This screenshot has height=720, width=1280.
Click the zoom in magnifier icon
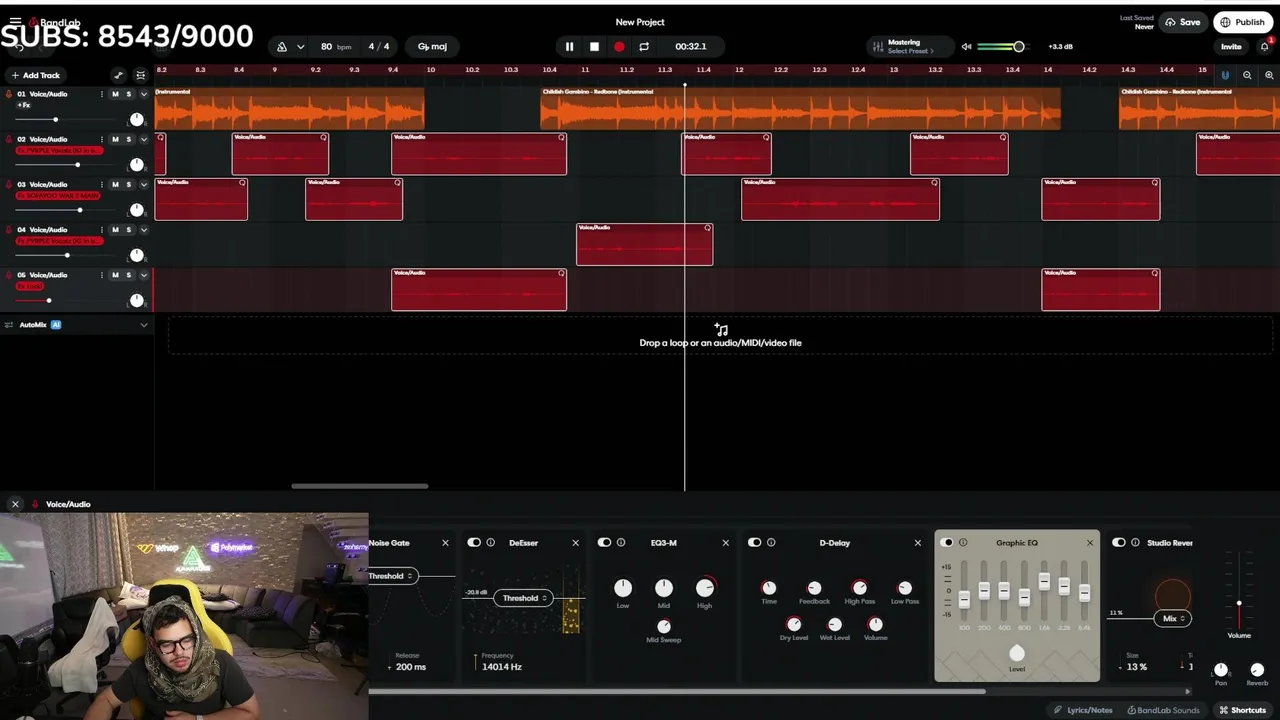pyautogui.click(x=1269, y=75)
